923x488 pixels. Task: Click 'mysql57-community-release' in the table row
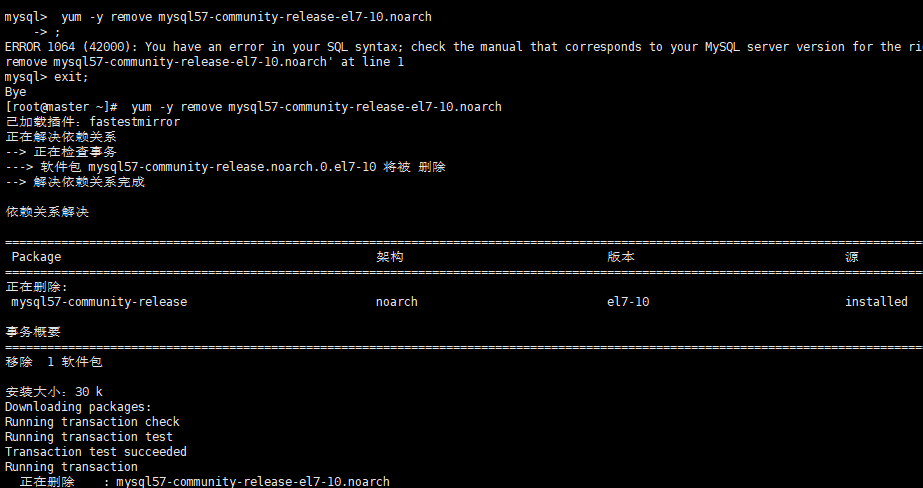(x=99, y=302)
